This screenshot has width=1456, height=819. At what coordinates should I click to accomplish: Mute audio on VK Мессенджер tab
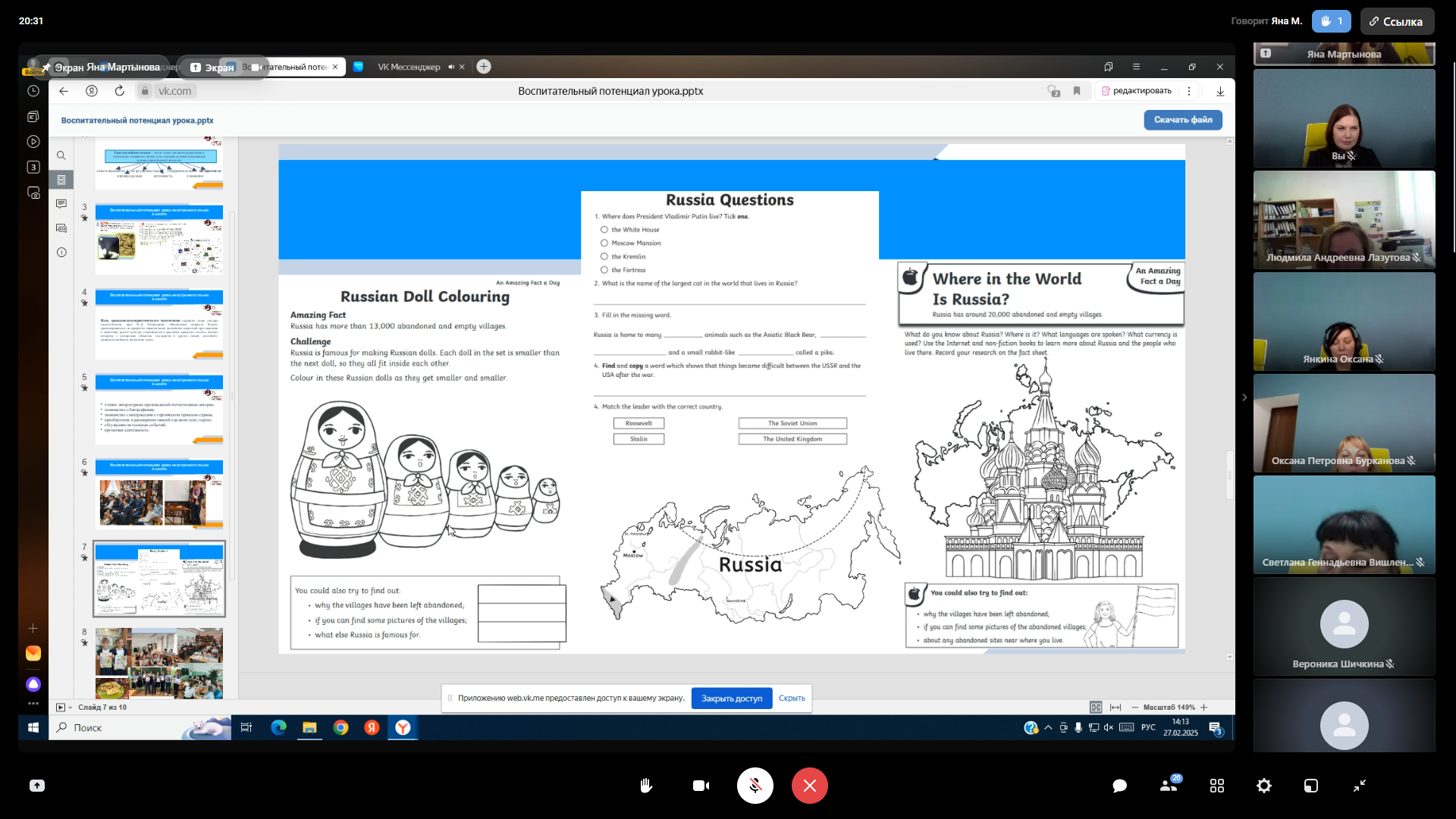(451, 67)
